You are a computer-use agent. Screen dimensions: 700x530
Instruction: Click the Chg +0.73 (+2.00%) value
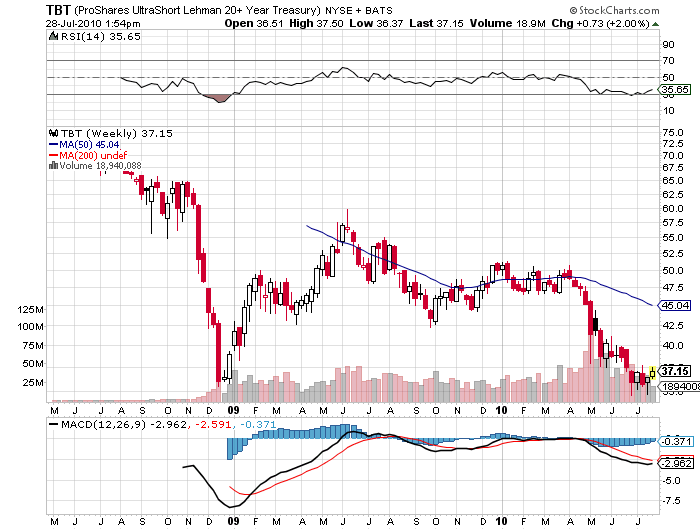tap(600, 24)
